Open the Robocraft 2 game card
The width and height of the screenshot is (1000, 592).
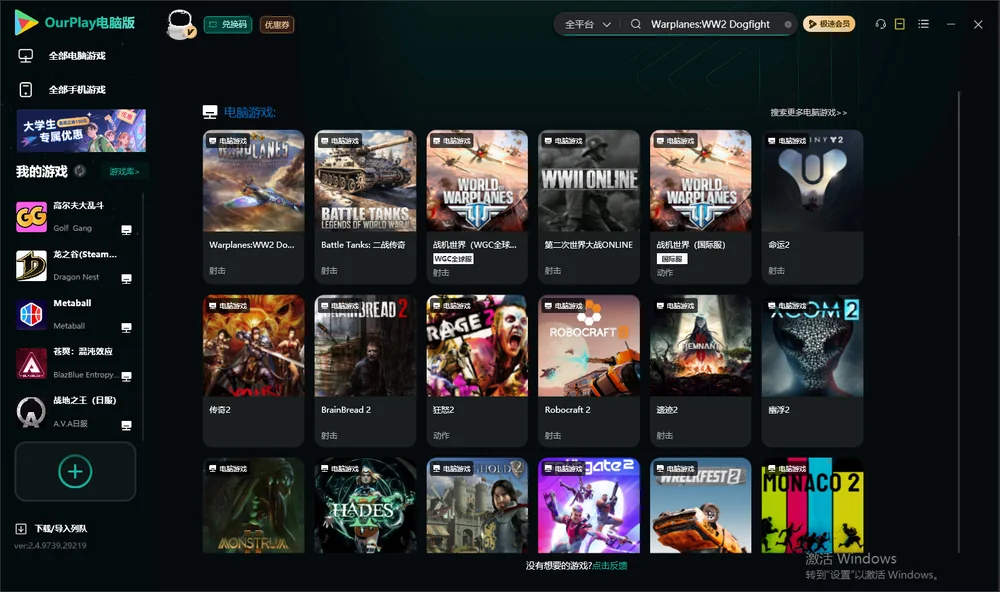click(x=589, y=371)
